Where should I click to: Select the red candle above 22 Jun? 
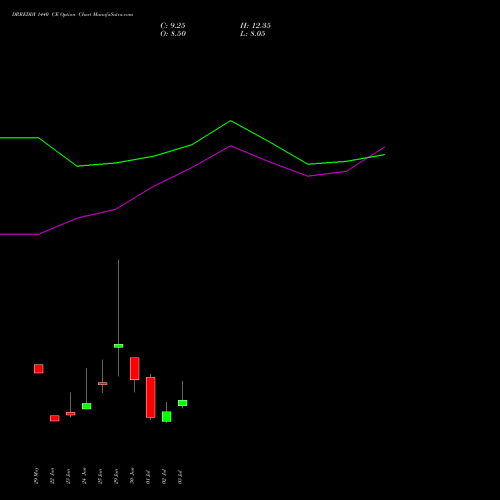coord(55,418)
